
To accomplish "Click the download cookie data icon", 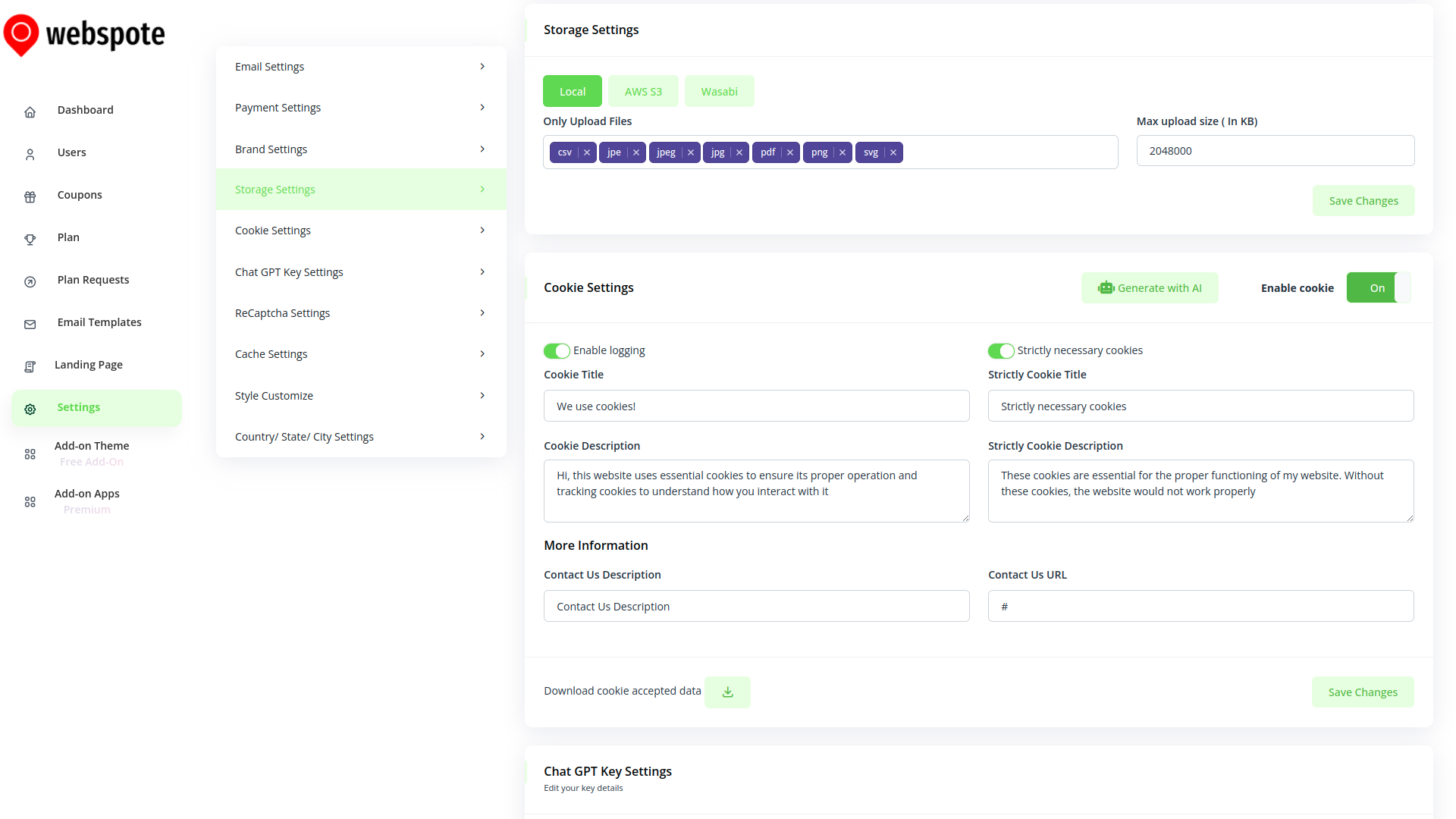I will point(727,692).
